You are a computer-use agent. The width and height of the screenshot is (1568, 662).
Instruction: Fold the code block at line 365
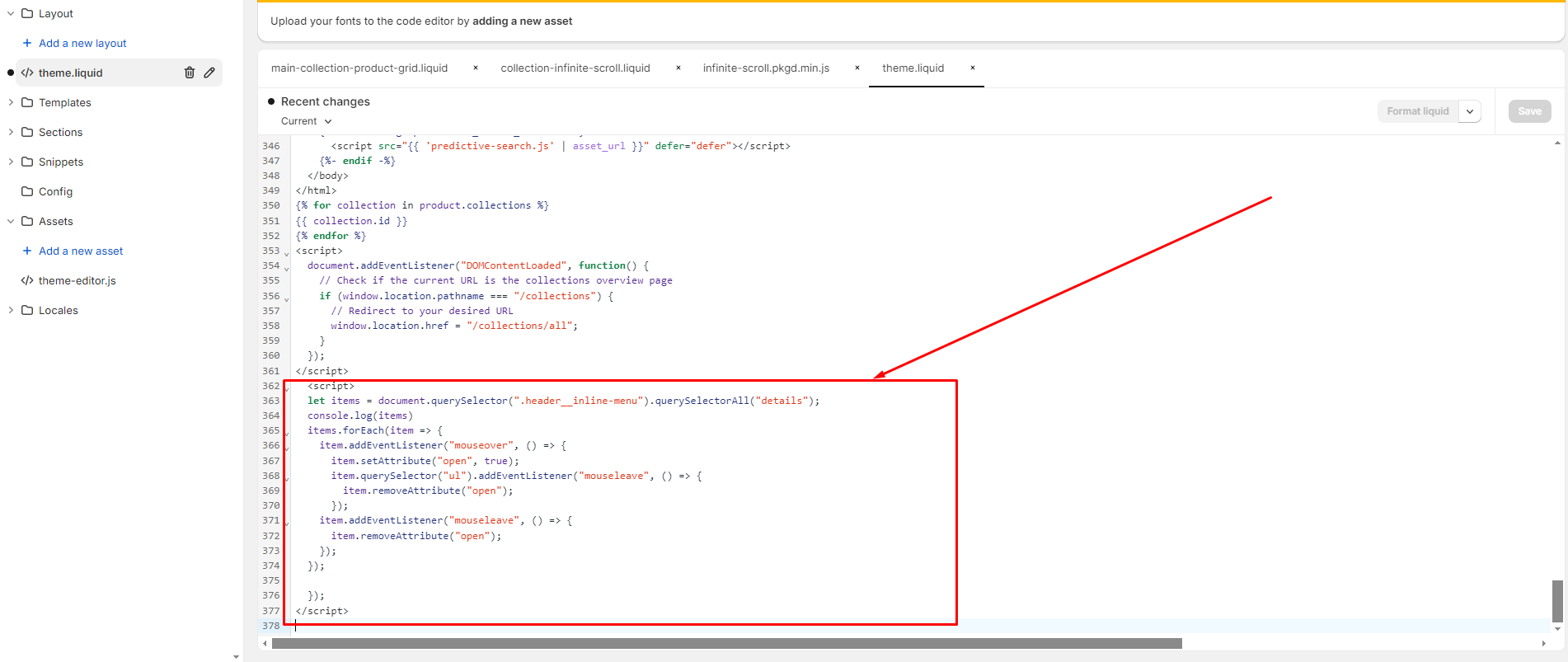287,432
